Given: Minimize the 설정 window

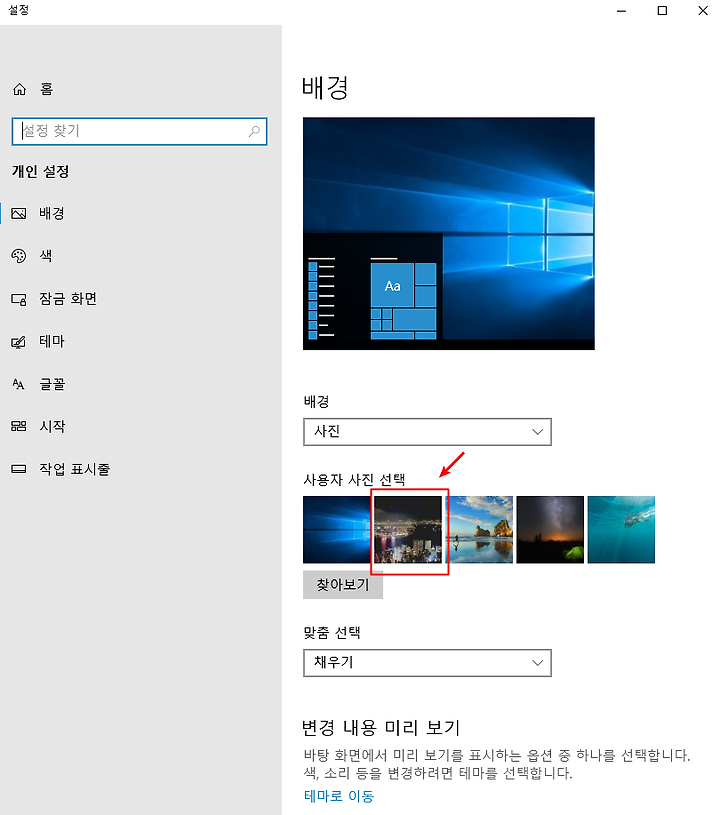Looking at the screenshot, I should pyautogui.click(x=621, y=10).
